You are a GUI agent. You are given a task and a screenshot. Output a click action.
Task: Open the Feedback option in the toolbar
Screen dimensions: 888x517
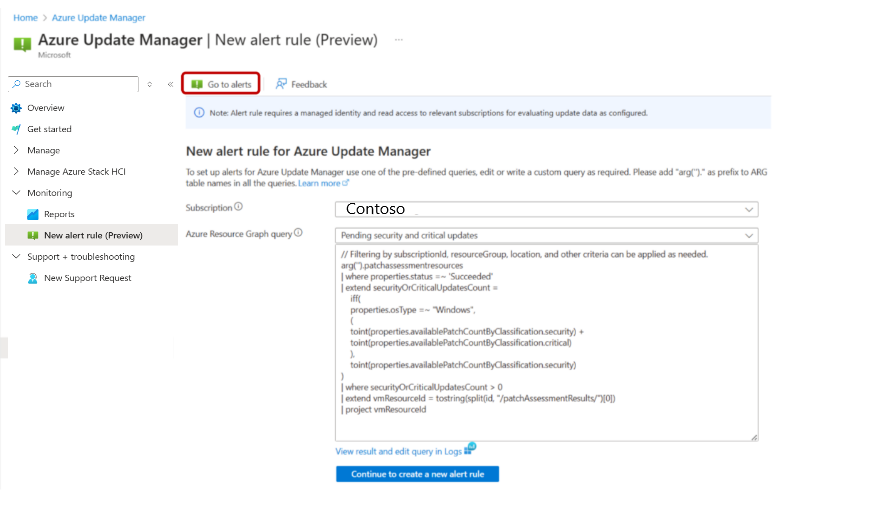coord(301,84)
